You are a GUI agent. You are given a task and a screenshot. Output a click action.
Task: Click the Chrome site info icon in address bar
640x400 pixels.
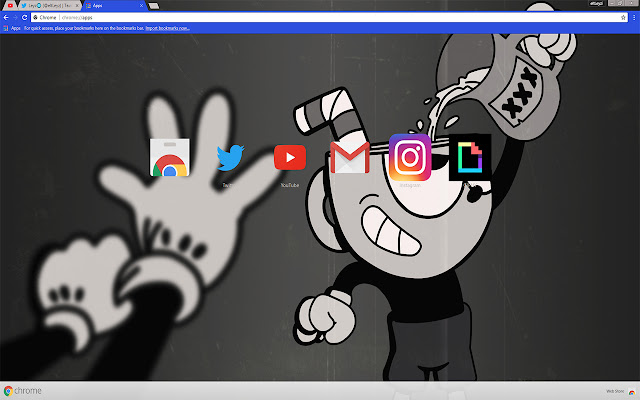(36, 18)
